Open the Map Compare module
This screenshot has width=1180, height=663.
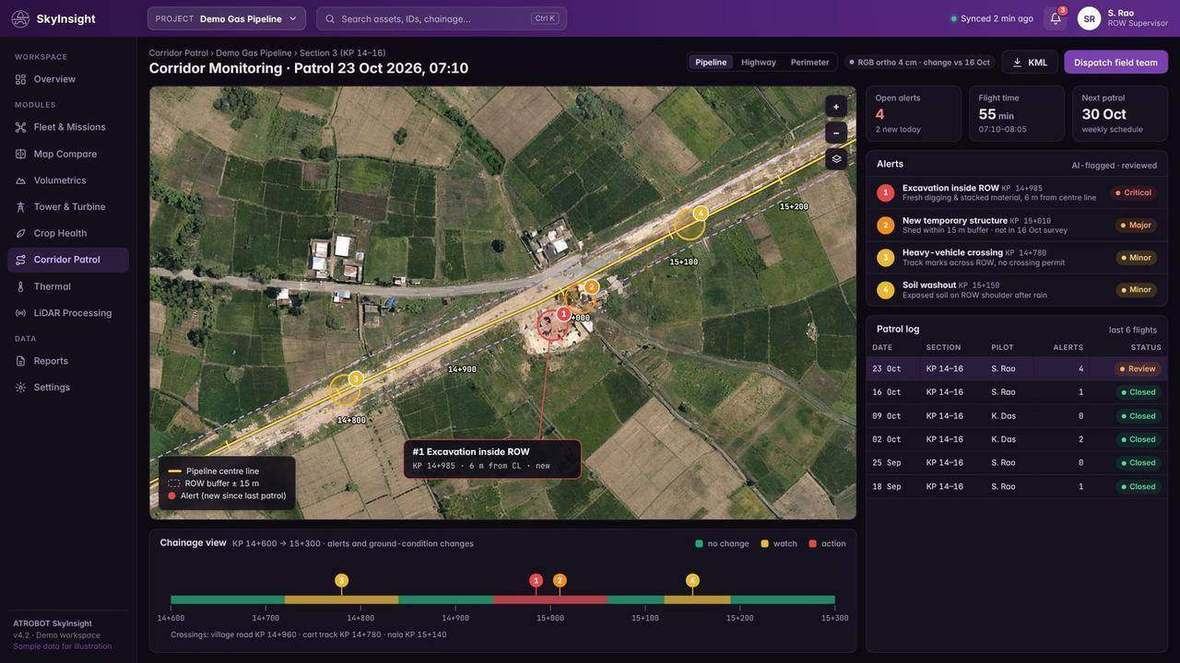68,154
